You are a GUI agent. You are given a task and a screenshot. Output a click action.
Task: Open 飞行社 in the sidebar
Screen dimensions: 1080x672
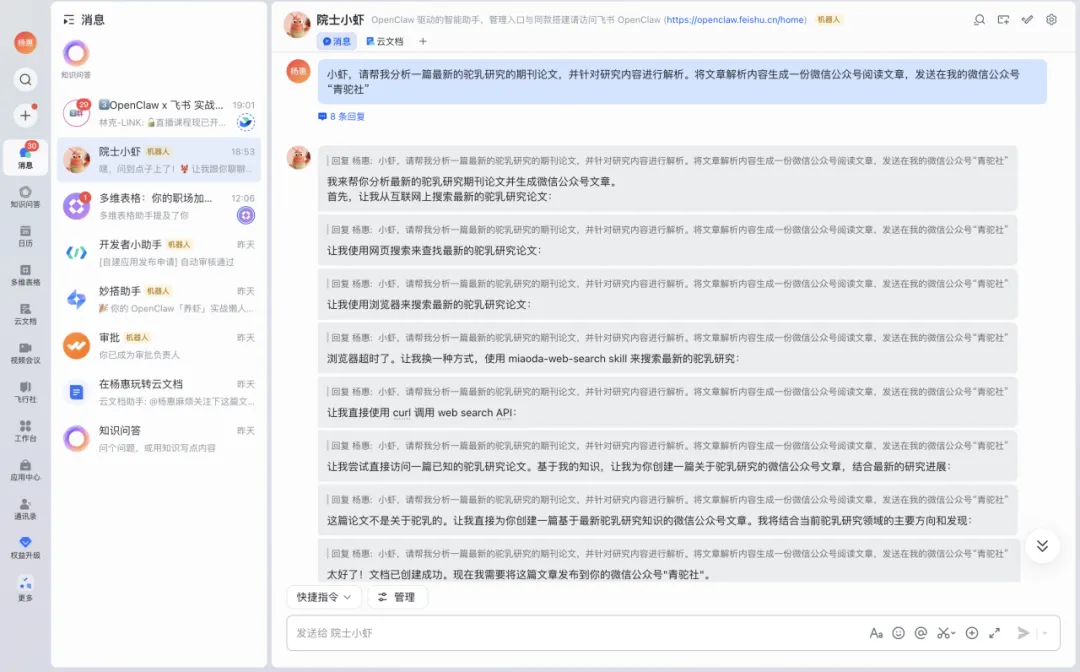point(25,392)
